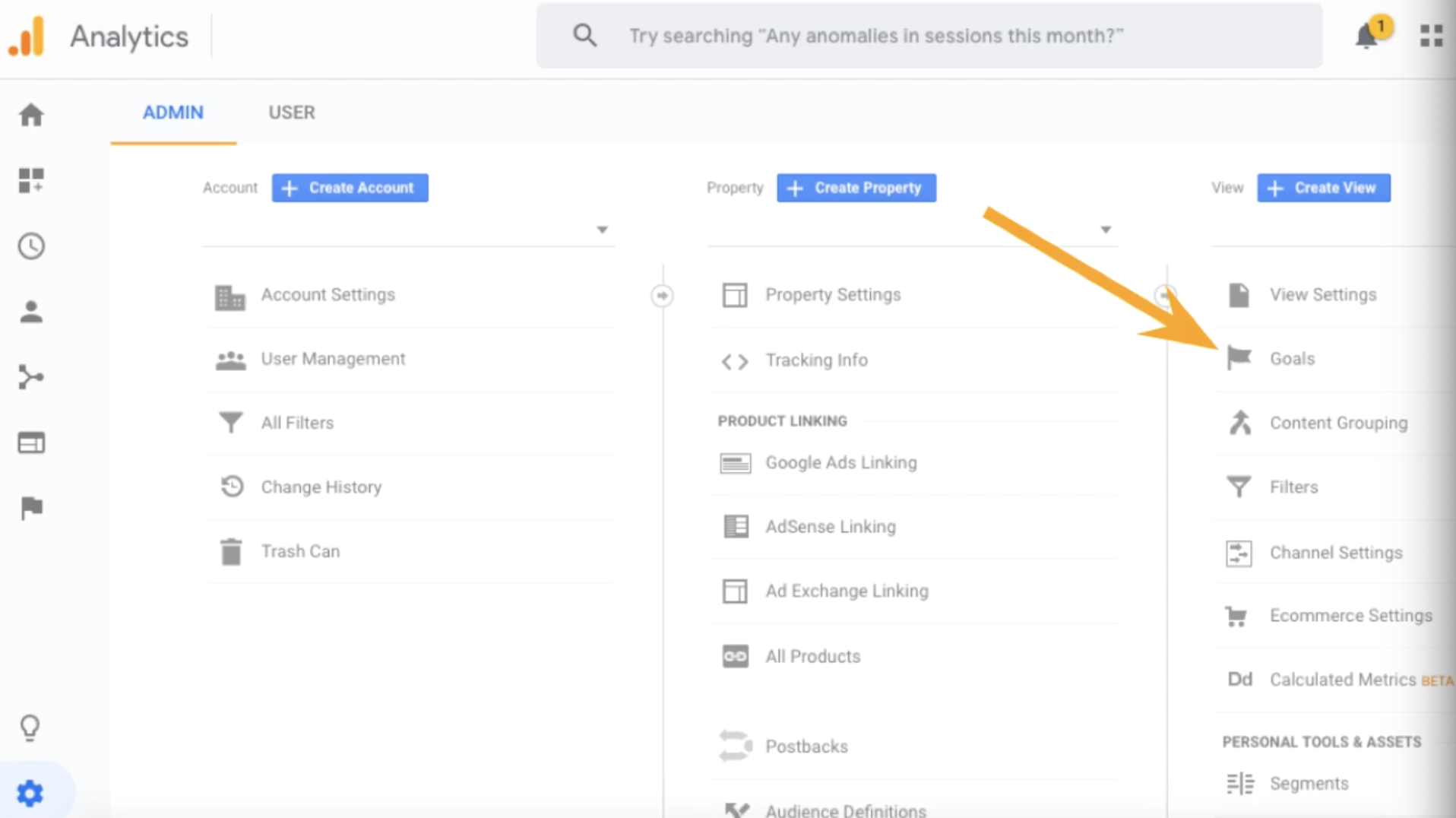Viewport: 1456px width, 818px height.
Task: Expand the Account selector dropdown
Action: [x=602, y=230]
